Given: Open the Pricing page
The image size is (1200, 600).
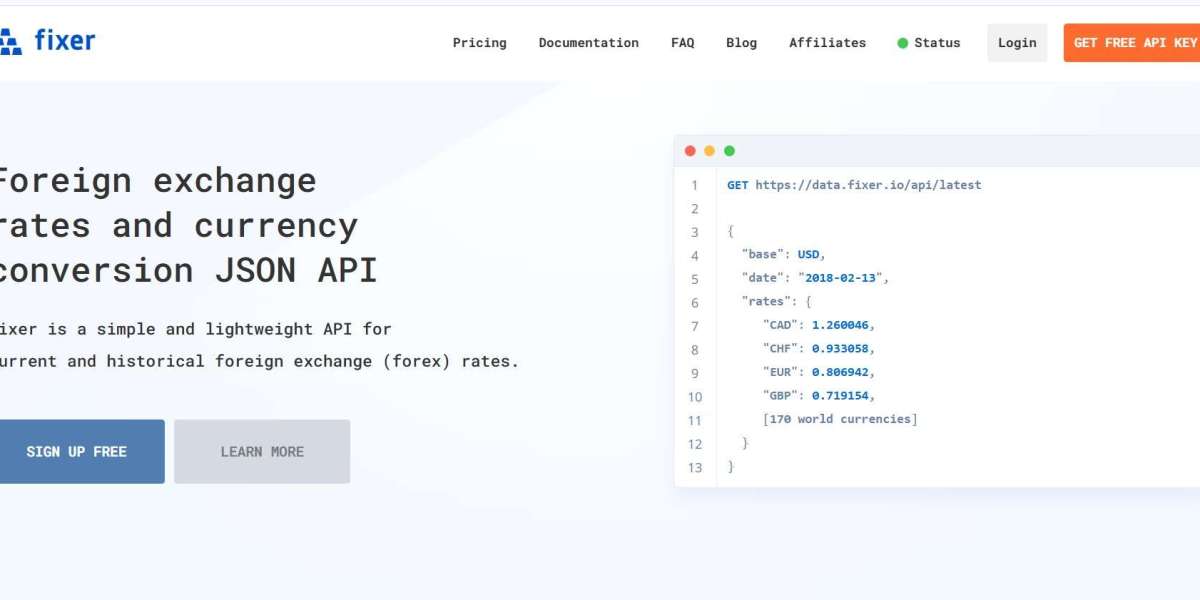Looking at the screenshot, I should tap(480, 43).
